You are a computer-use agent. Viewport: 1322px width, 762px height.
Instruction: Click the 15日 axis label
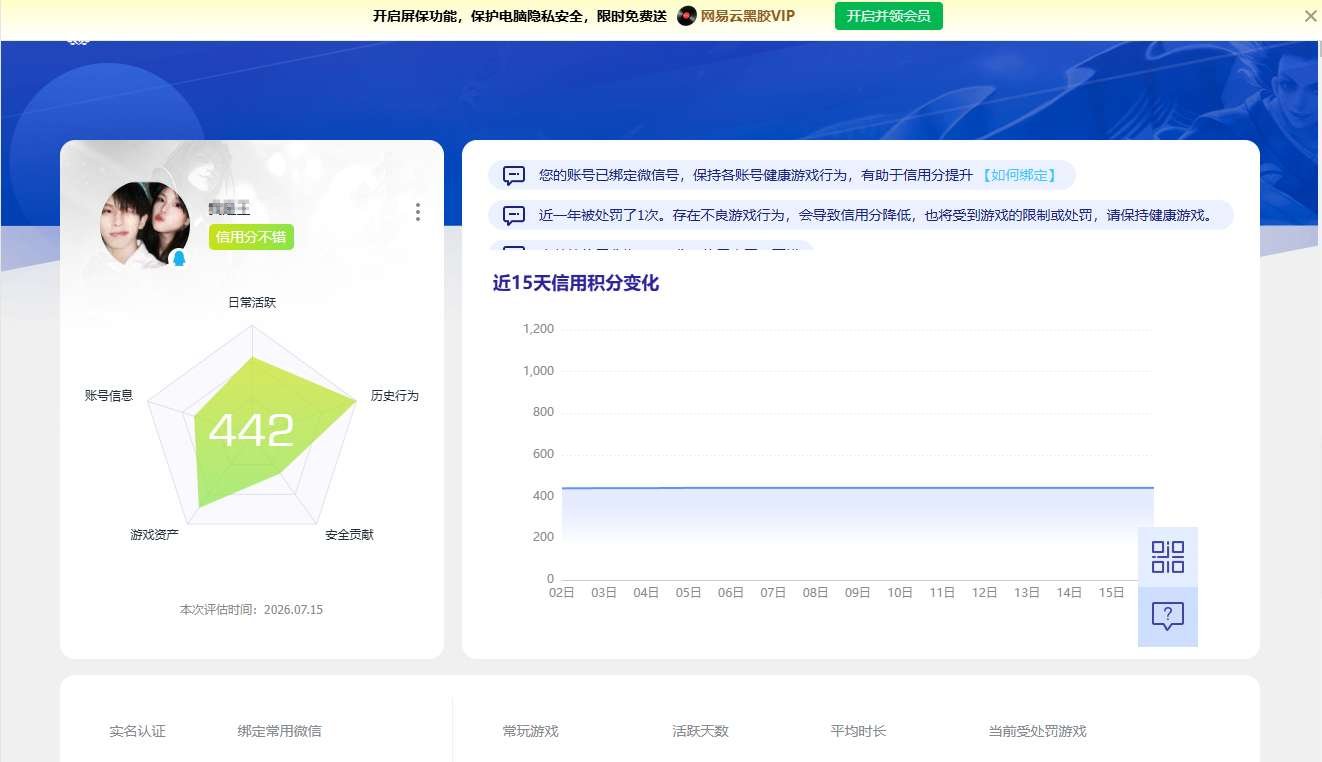click(1111, 592)
